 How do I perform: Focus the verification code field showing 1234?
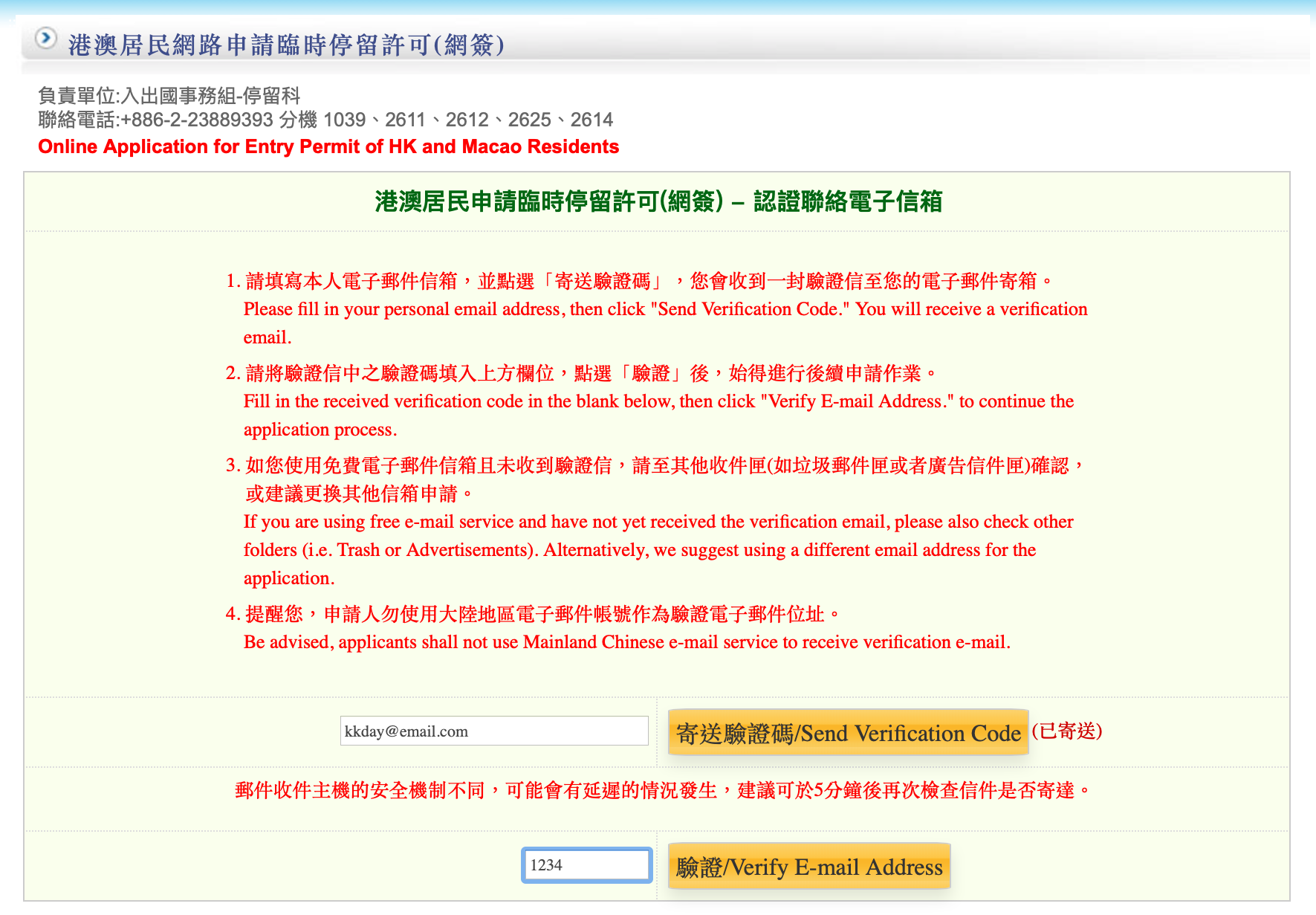point(586,865)
